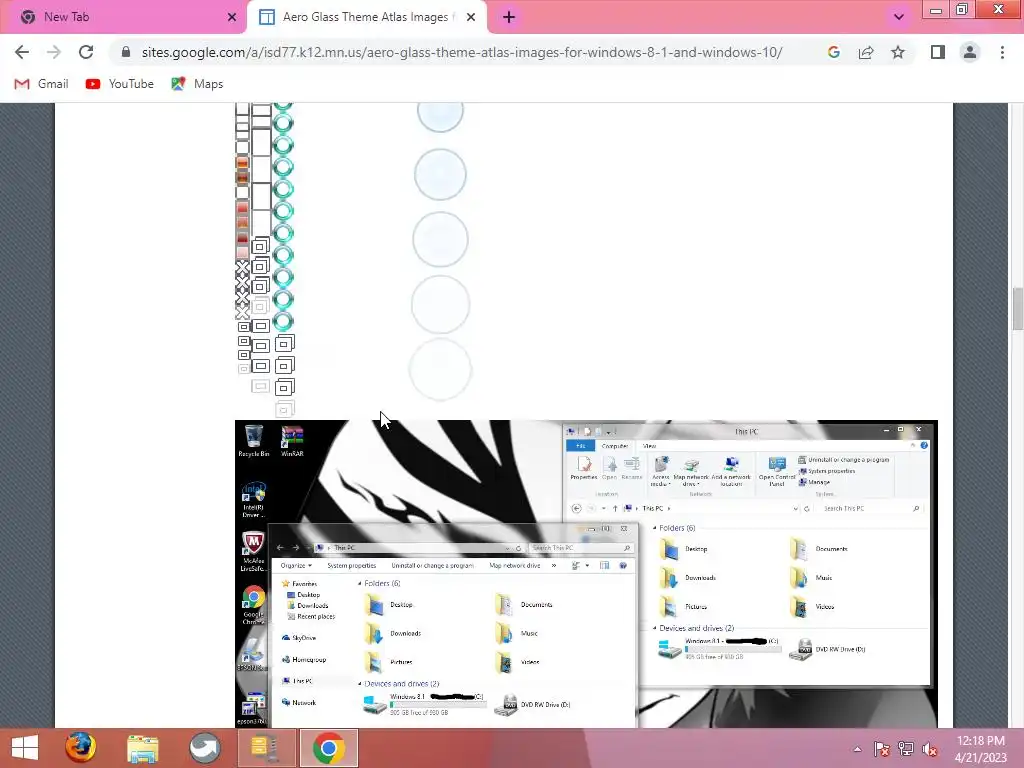Switch to the New Tab tab
Viewport: 1024px width, 768px height.
click(122, 17)
